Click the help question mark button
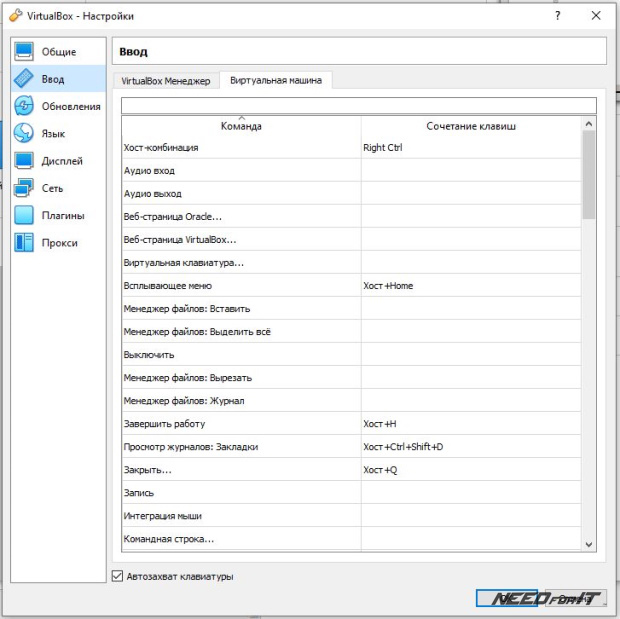Screen dimensions: 620x619 [558, 16]
